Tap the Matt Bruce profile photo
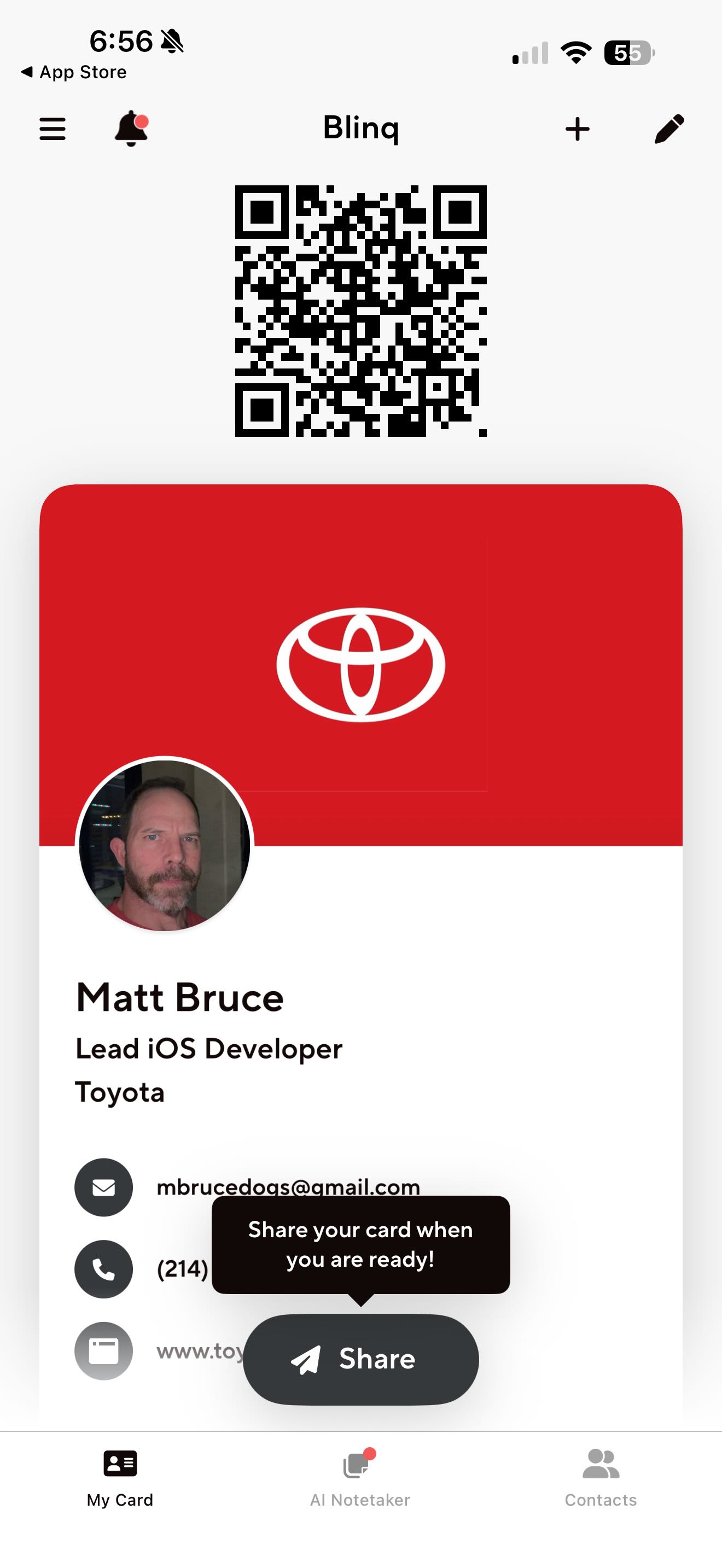 (165, 845)
